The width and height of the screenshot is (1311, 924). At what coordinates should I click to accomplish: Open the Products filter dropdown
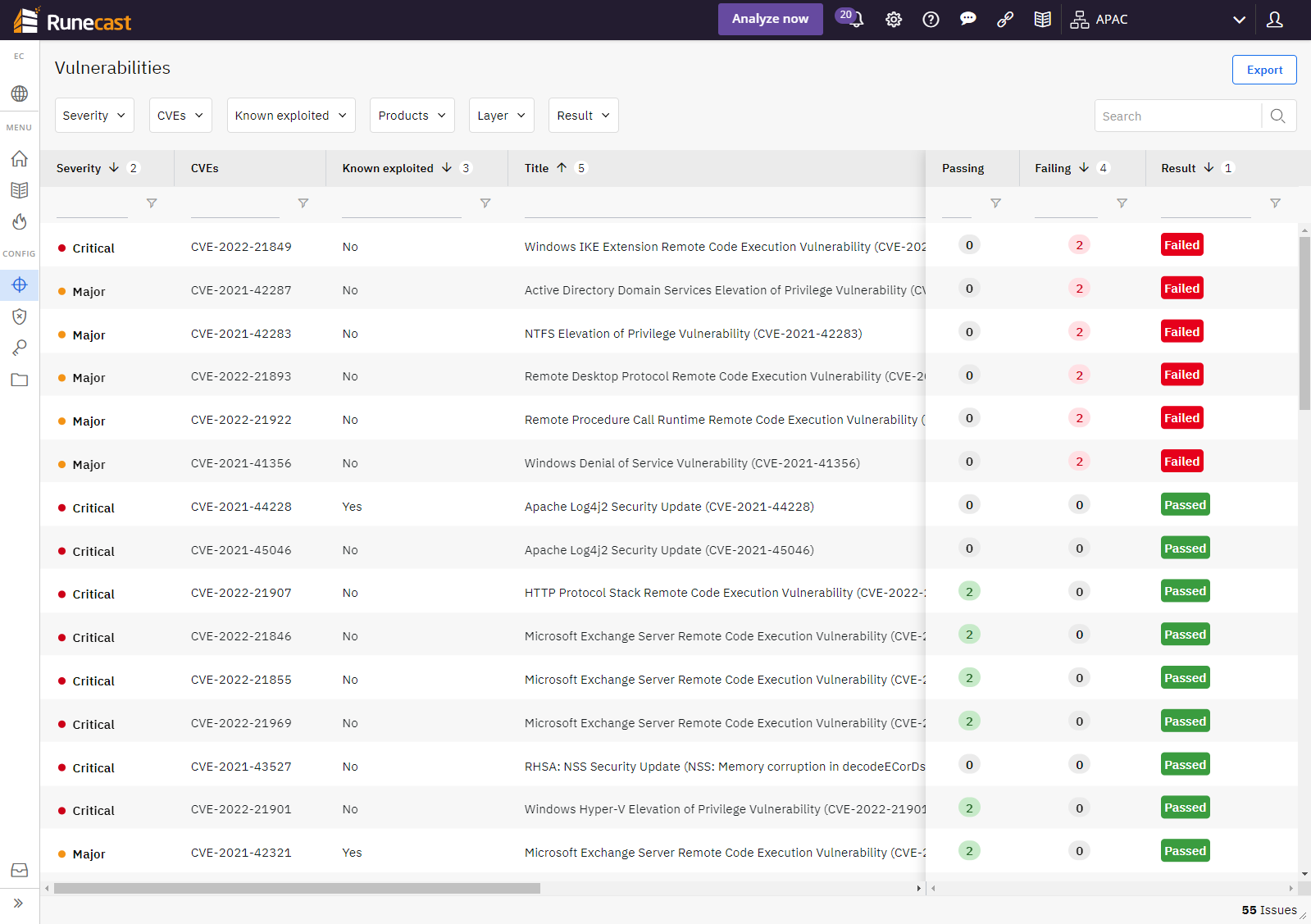click(x=412, y=116)
